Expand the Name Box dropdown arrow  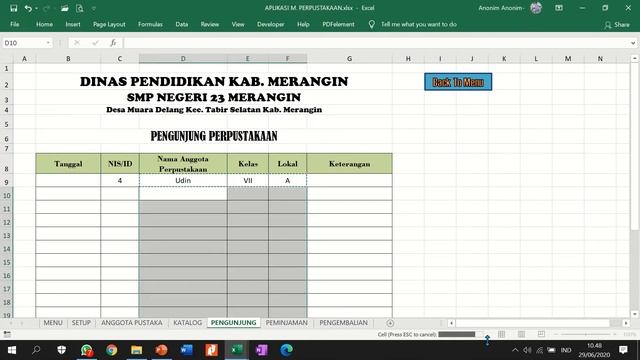(x=48, y=43)
